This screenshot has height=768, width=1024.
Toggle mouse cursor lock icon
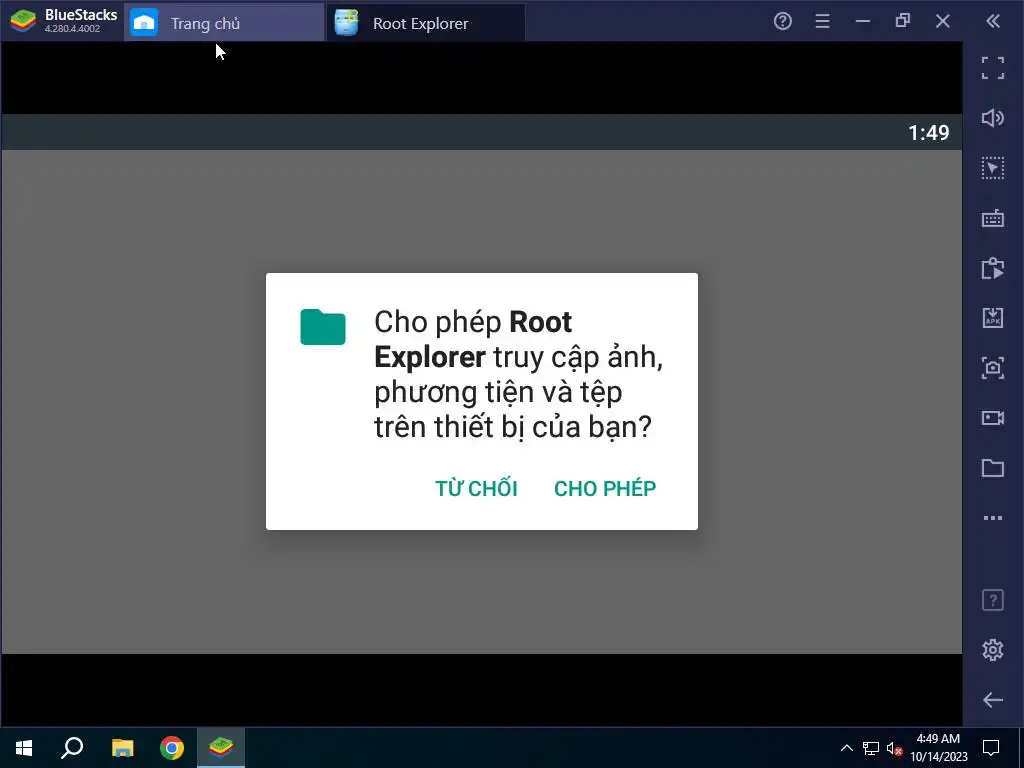tap(993, 168)
